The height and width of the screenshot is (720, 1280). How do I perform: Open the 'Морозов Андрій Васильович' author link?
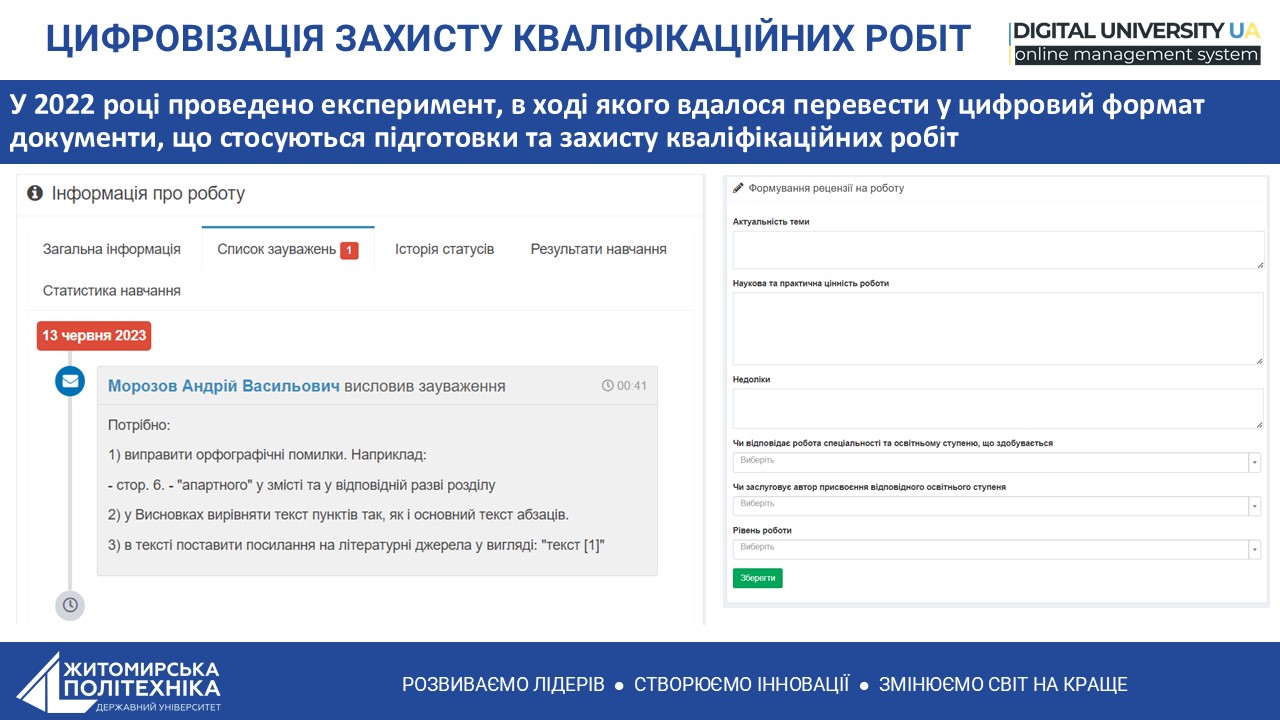click(223, 386)
